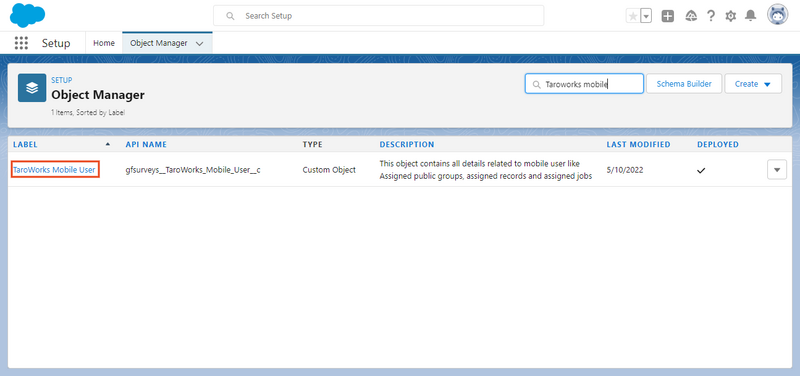Click the Custom Object type cell

point(329,170)
